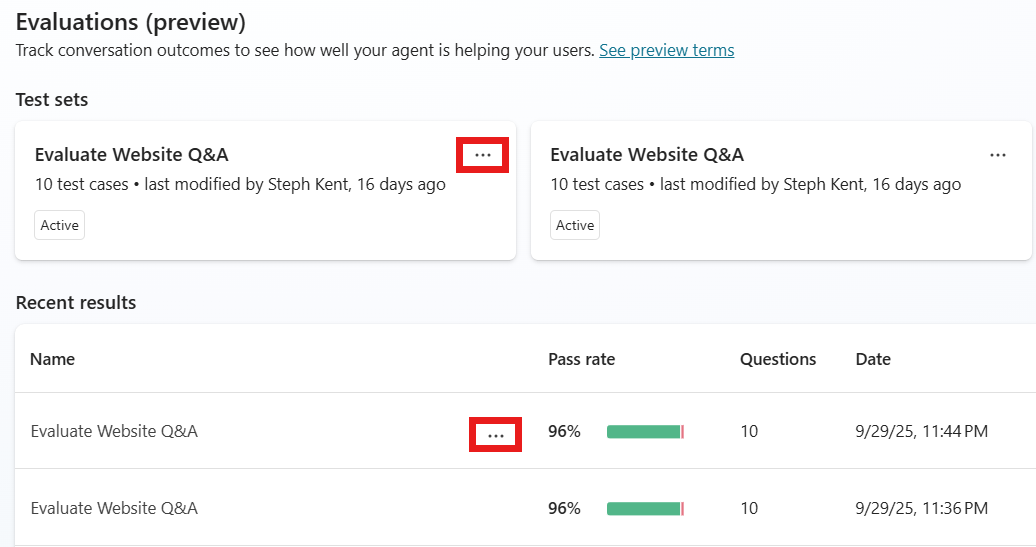Viewport: 1036px width, 547px height.
Task: Follow the See preview terms link
Action: tap(666, 50)
